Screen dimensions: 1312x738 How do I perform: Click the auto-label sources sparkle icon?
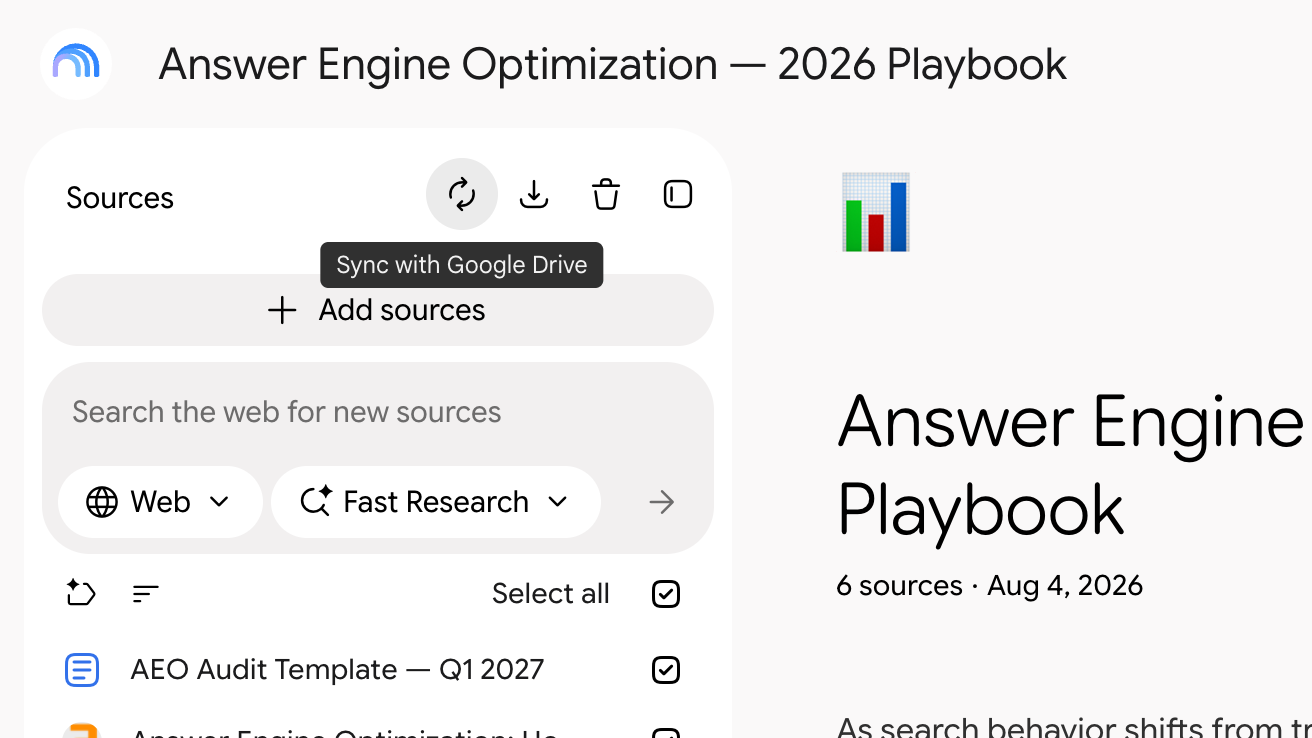(81, 594)
